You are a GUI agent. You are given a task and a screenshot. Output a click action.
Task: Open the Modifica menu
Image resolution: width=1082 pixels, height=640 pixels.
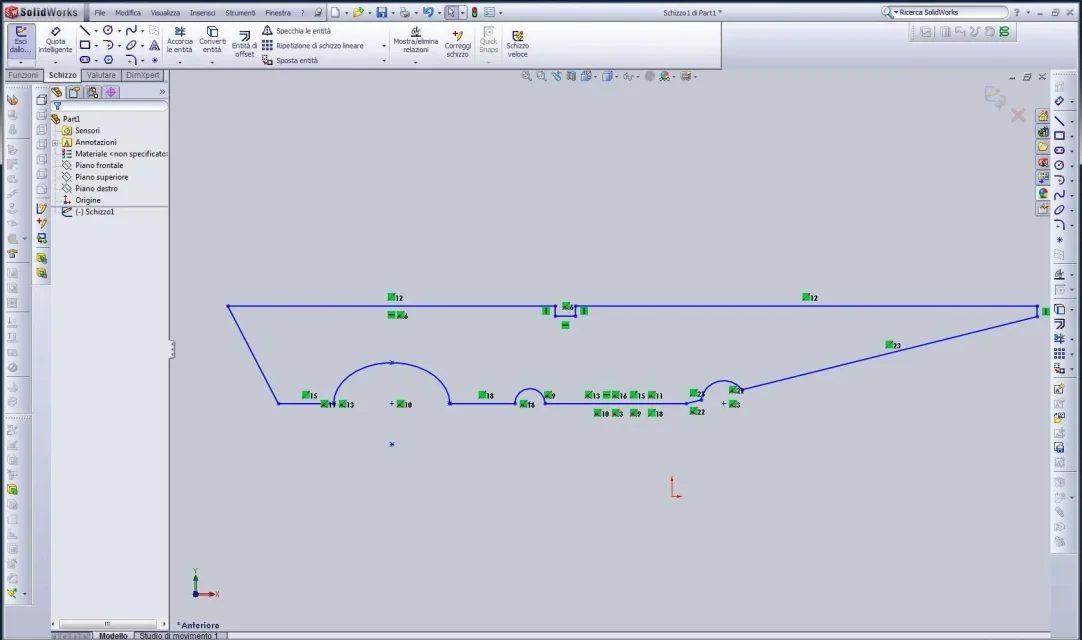(128, 12)
